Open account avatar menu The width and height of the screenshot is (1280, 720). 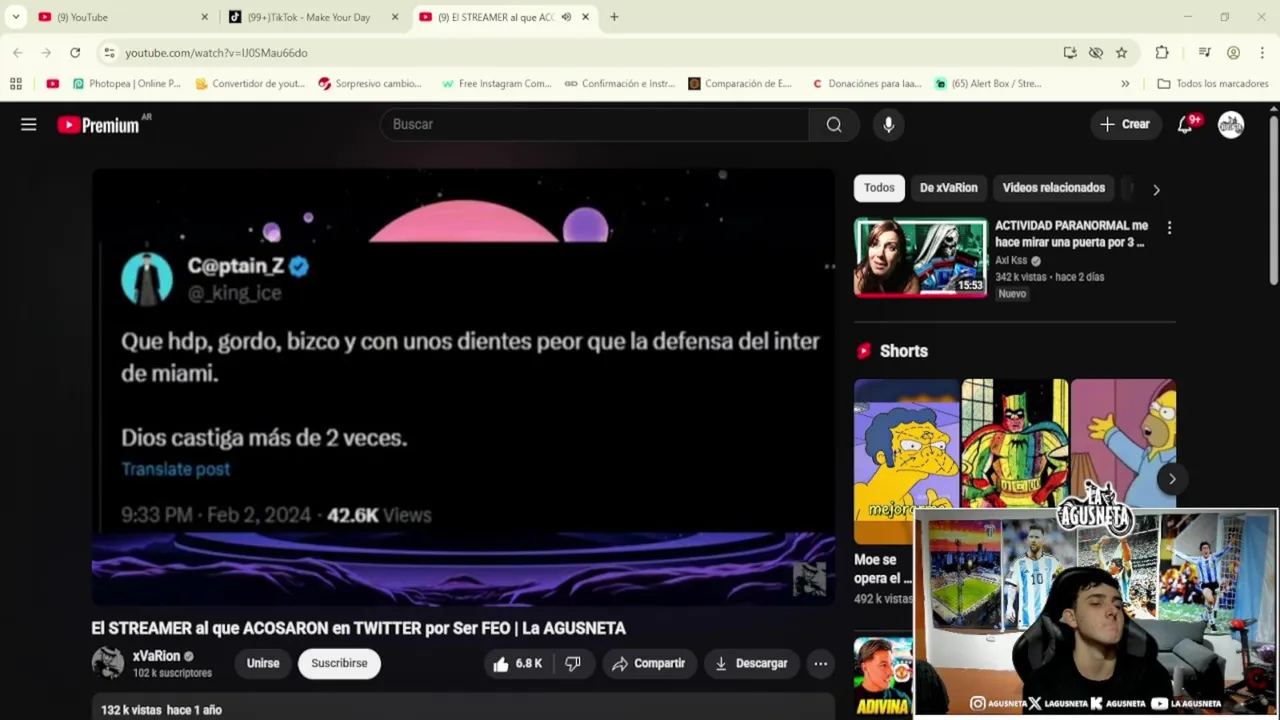[x=1231, y=124]
